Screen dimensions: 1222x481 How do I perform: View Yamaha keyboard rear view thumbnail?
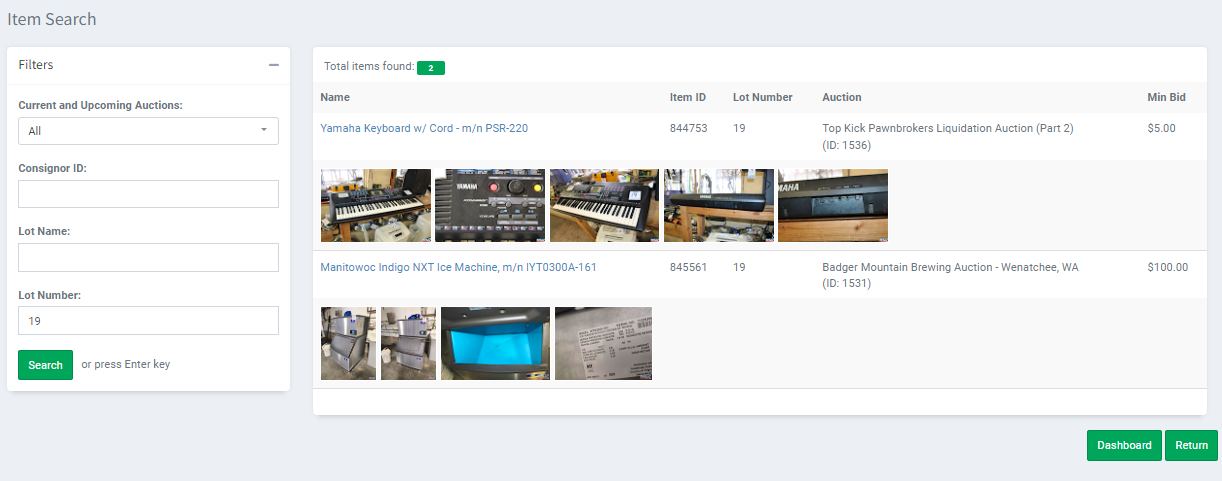833,205
